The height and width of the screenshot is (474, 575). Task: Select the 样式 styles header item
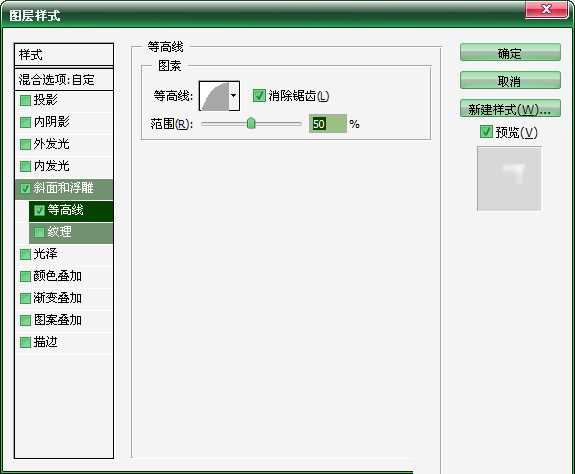(x=64, y=55)
